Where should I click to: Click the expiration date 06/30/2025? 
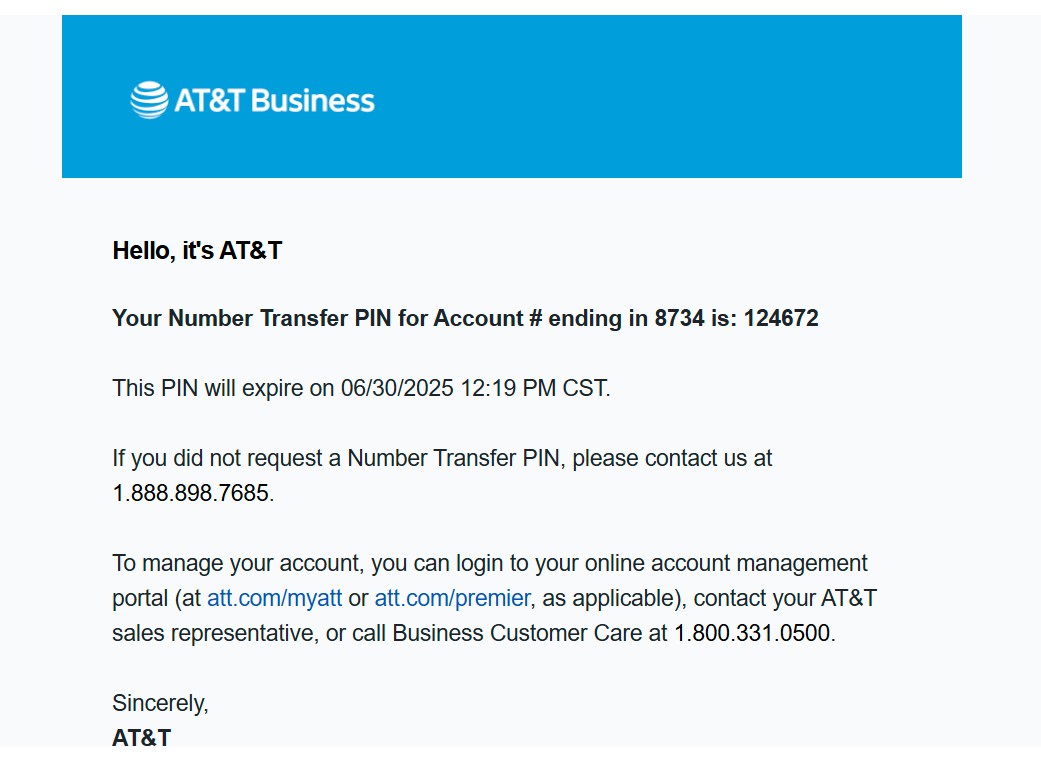[x=396, y=388]
